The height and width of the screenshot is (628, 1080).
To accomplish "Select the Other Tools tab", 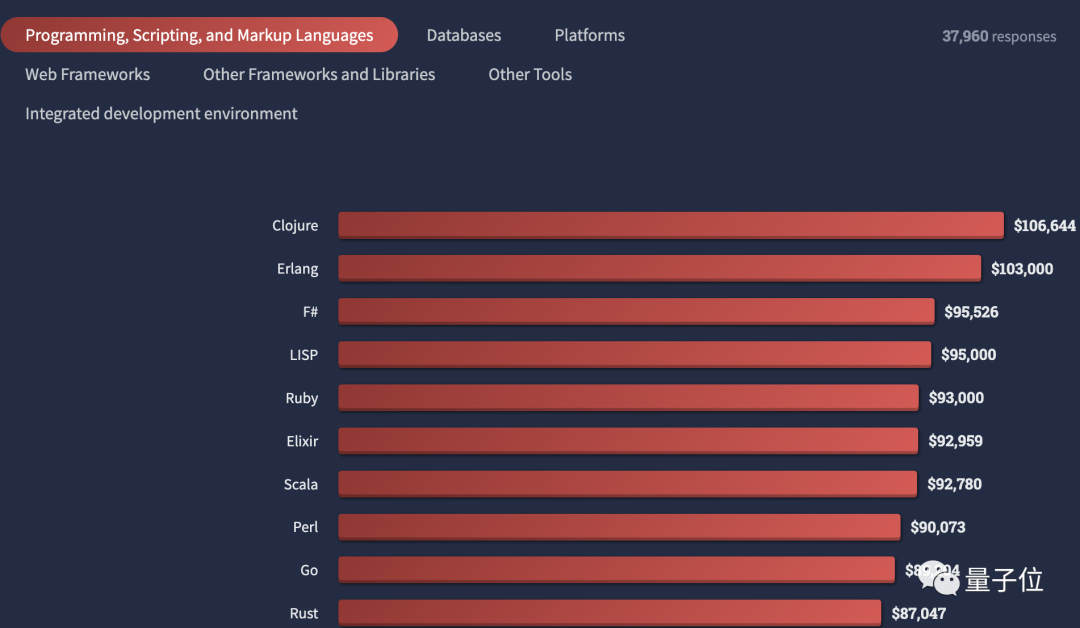I will tap(530, 74).
